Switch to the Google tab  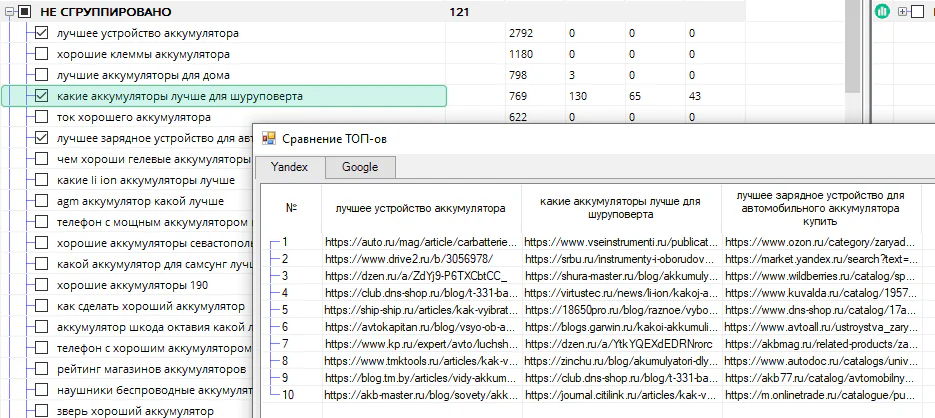tap(360, 168)
